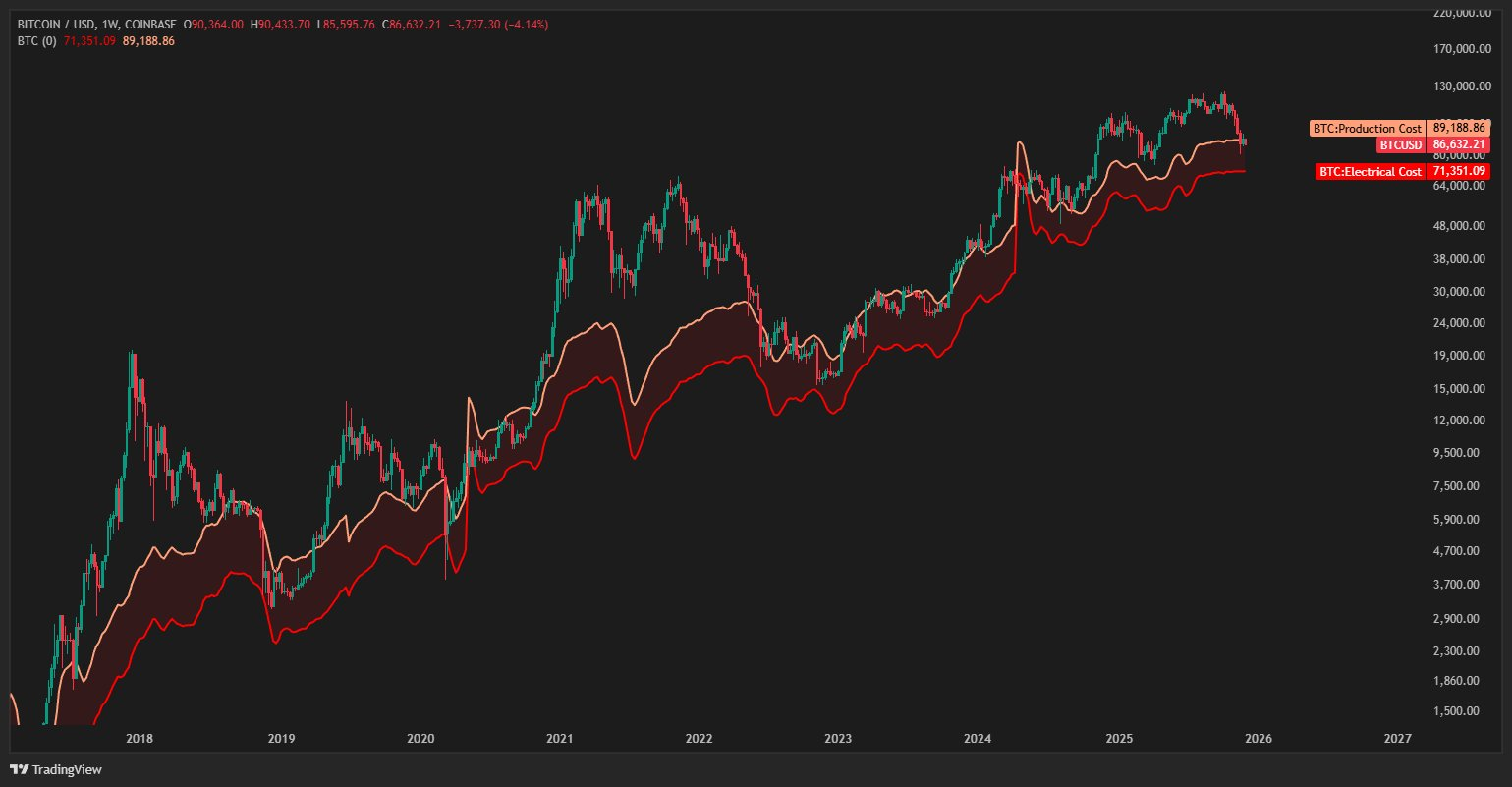Screen dimensions: 1512x787
Task: Click the BTC:Production Cost price label
Action: 1367,129
